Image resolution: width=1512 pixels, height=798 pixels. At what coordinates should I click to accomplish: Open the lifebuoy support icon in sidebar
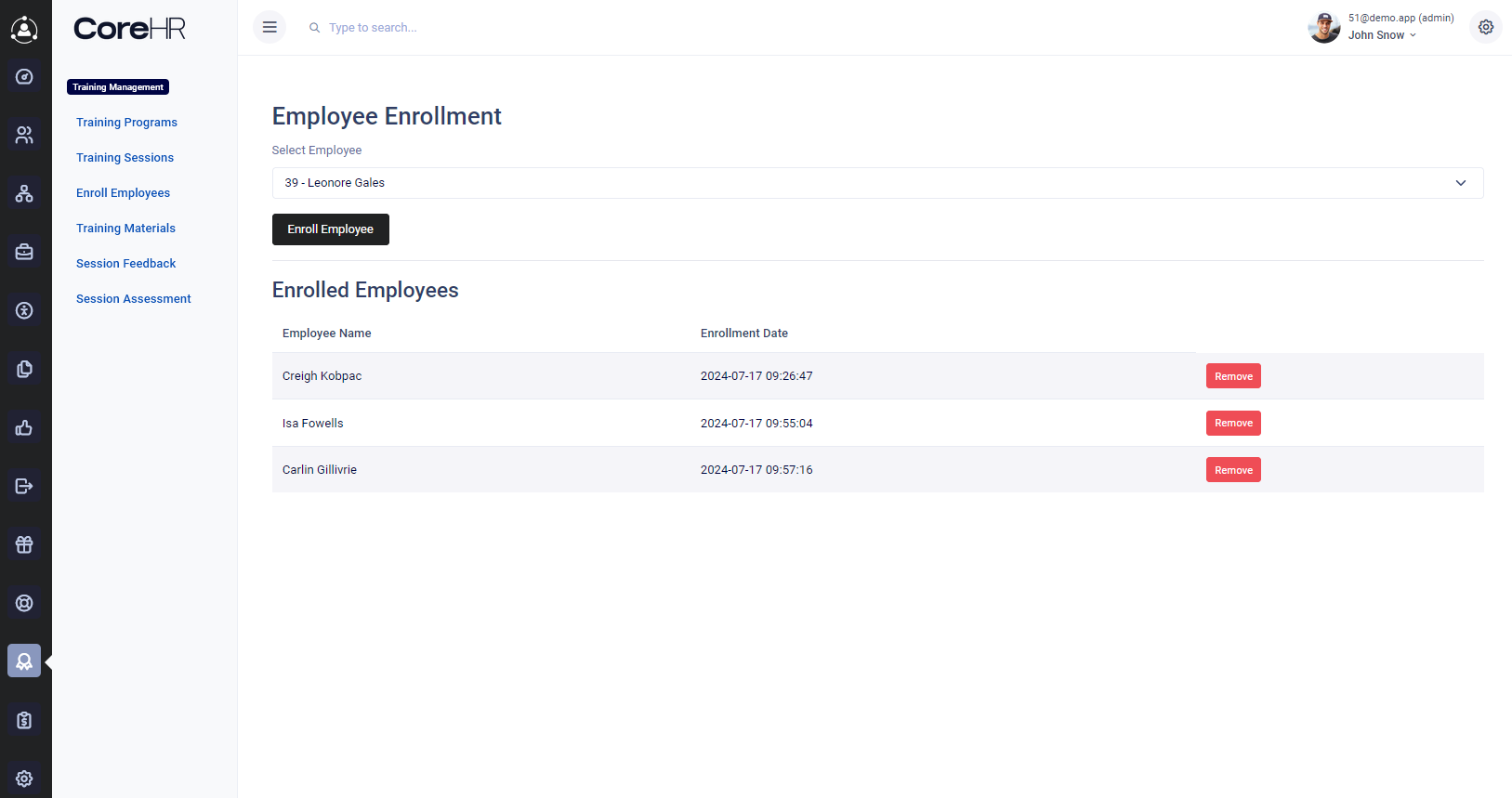point(24,603)
